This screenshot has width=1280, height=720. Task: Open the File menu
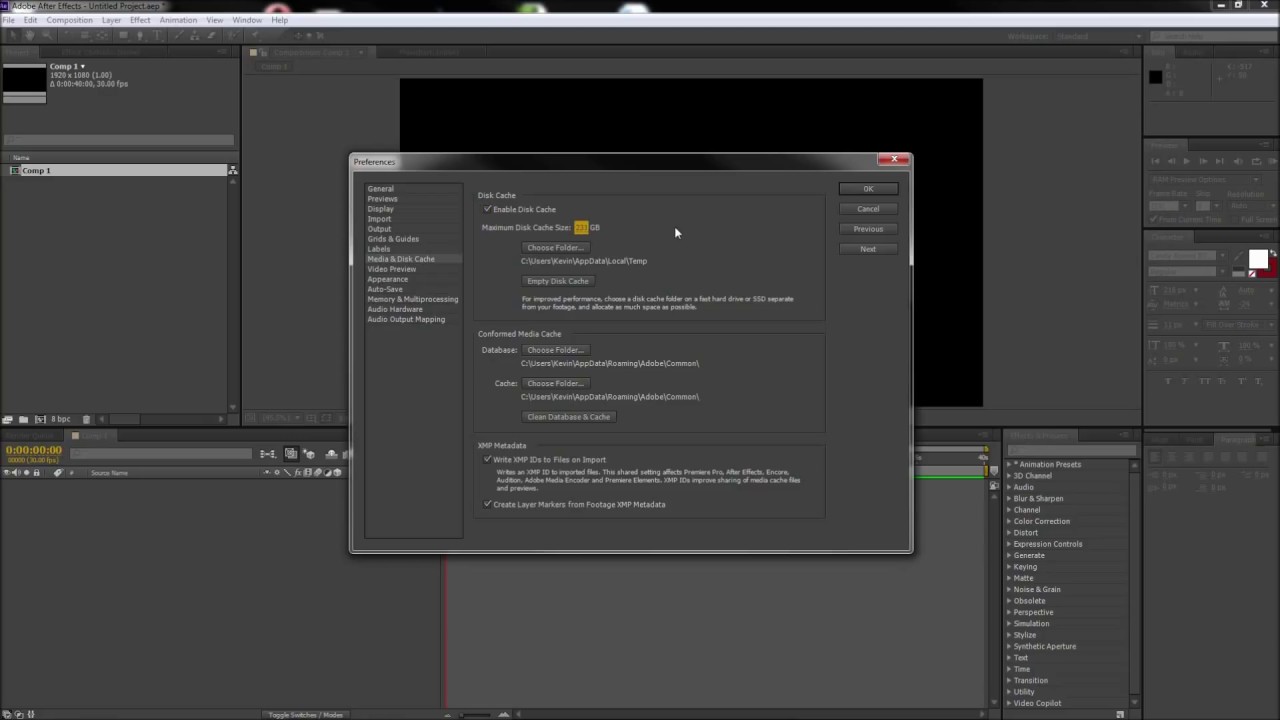click(8, 20)
